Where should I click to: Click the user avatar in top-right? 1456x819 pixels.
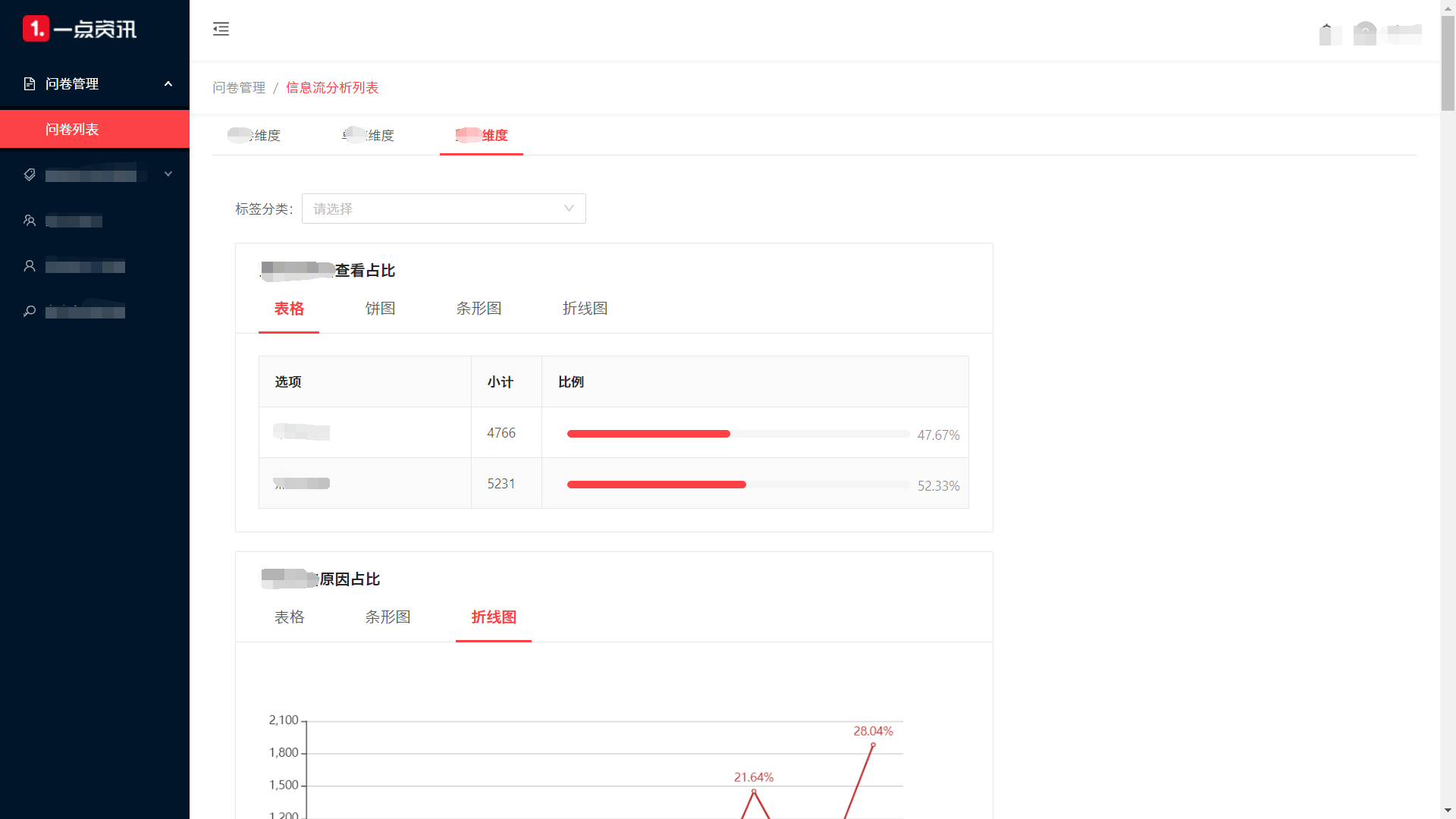pos(1365,33)
